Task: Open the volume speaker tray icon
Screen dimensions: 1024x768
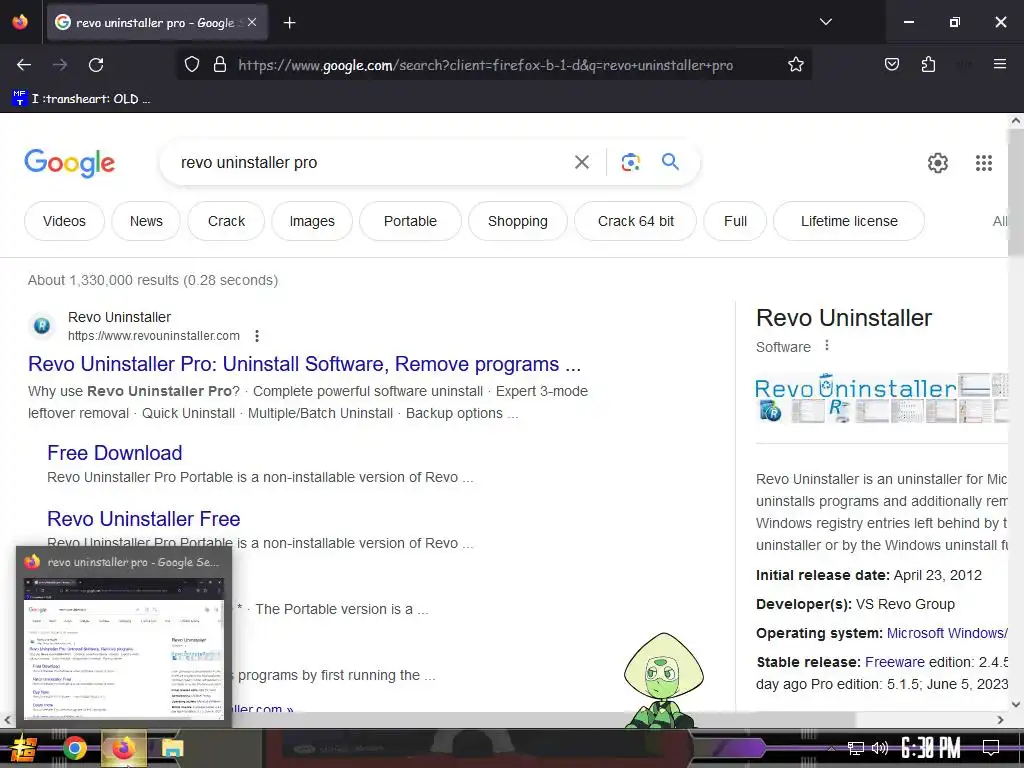Action: tap(880, 748)
